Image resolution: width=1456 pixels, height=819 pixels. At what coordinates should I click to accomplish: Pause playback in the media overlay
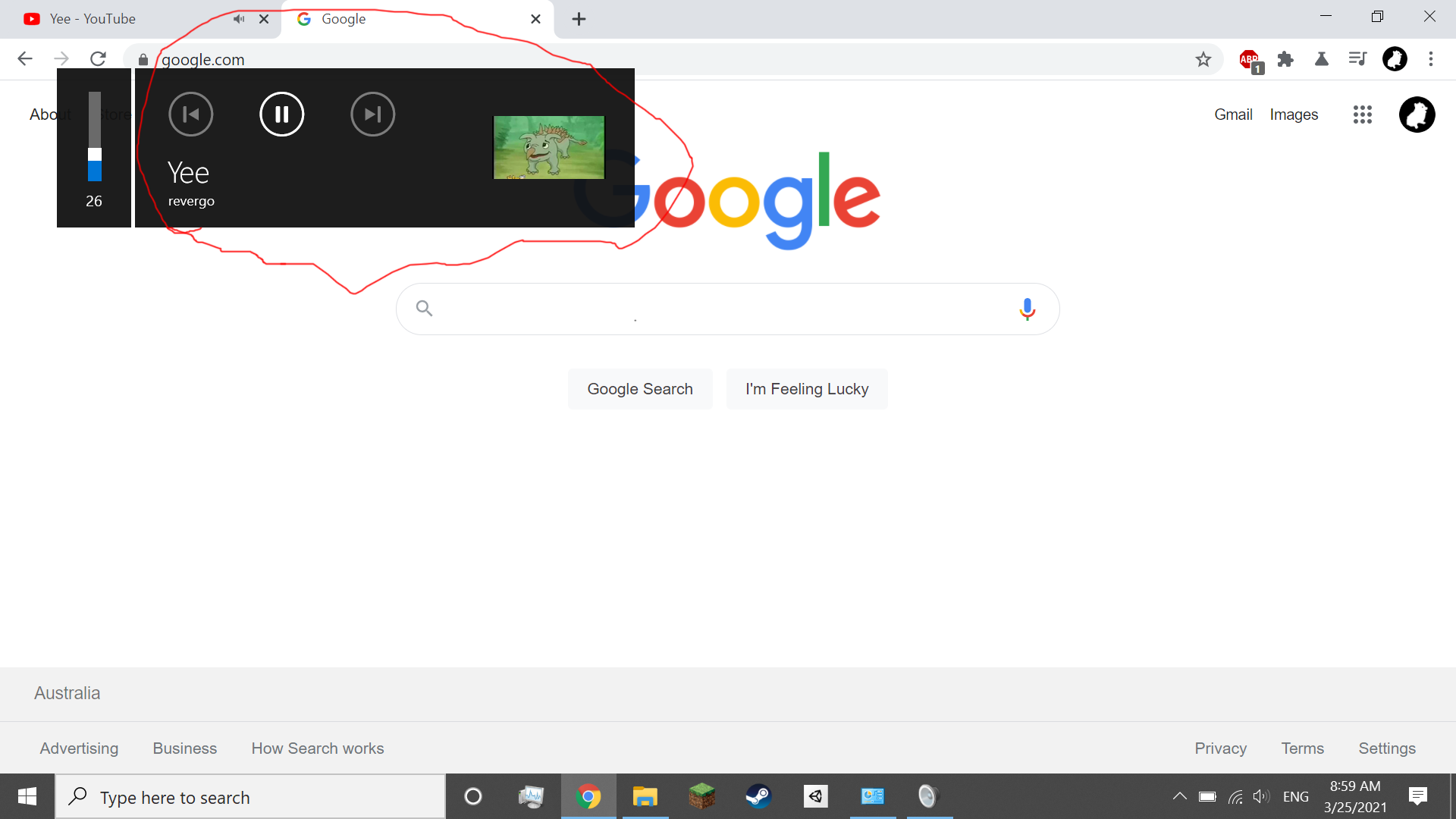pyautogui.click(x=281, y=115)
